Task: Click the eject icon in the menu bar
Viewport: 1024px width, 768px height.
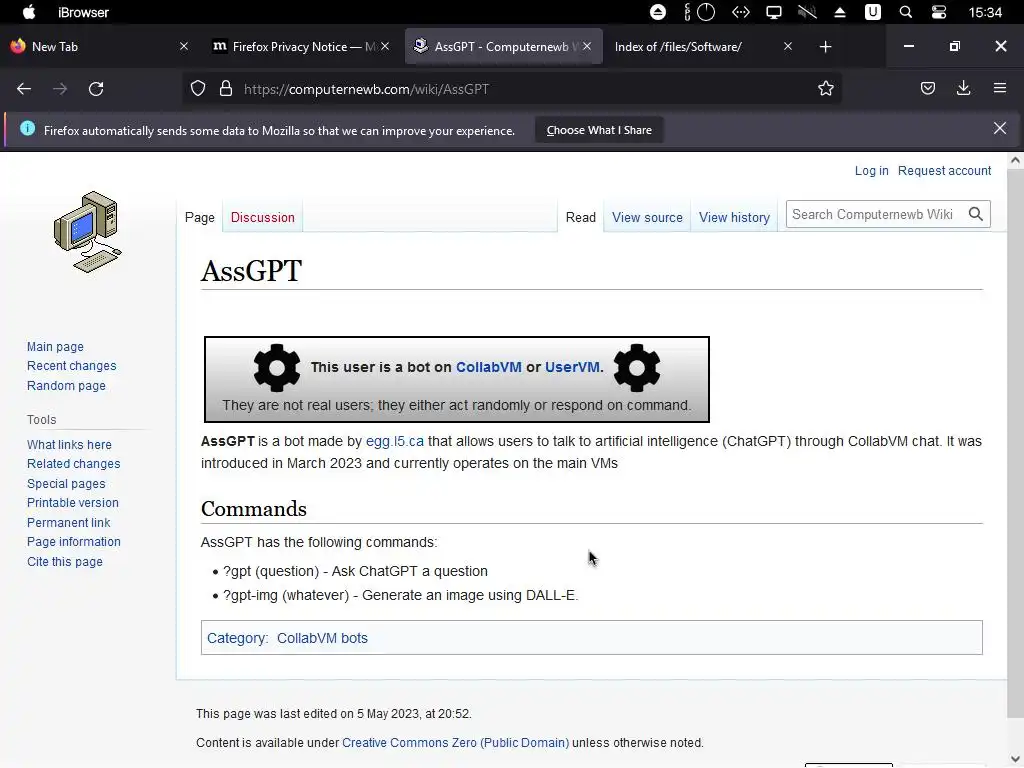Action: [840, 12]
